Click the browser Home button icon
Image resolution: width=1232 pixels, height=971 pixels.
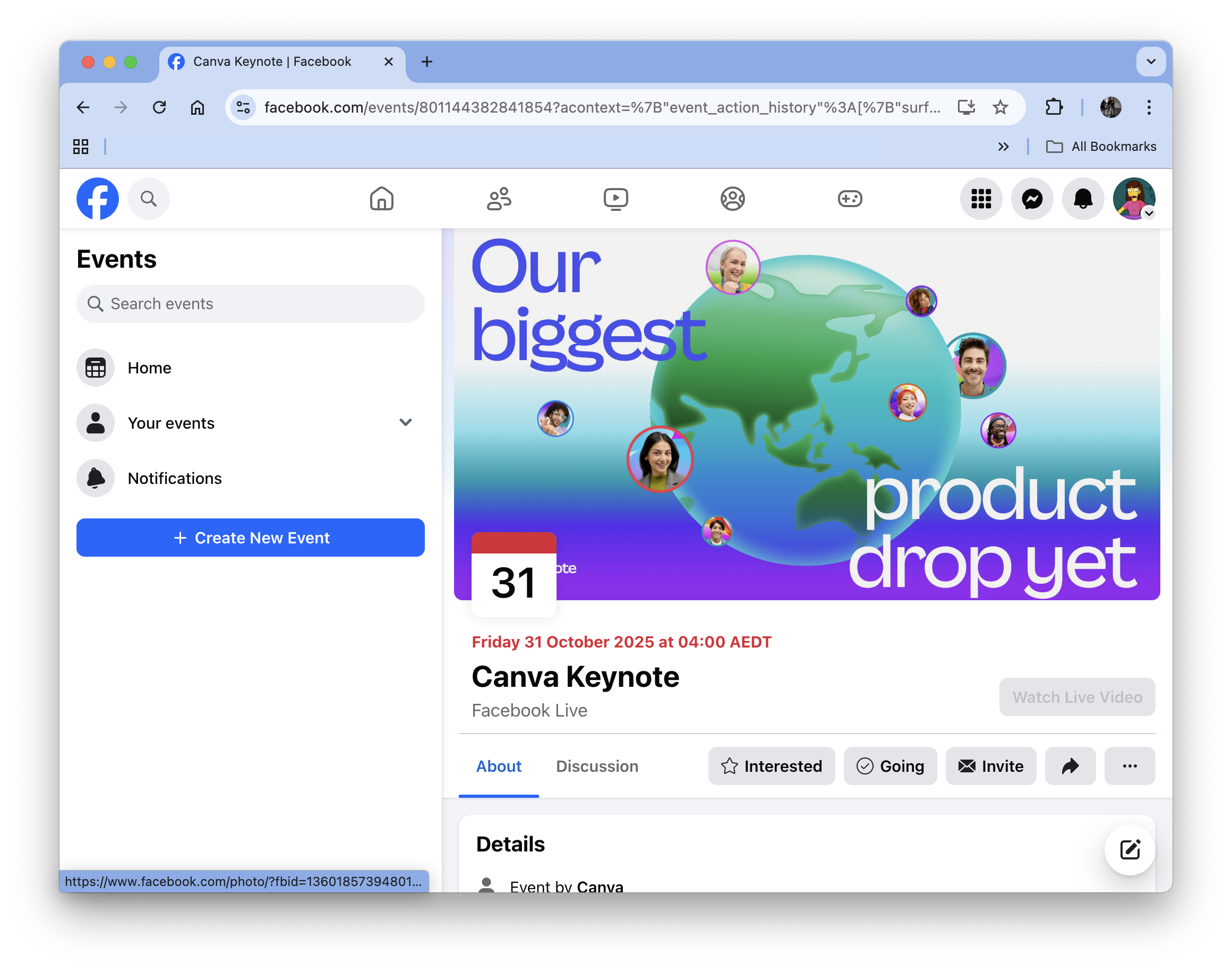pos(197,107)
